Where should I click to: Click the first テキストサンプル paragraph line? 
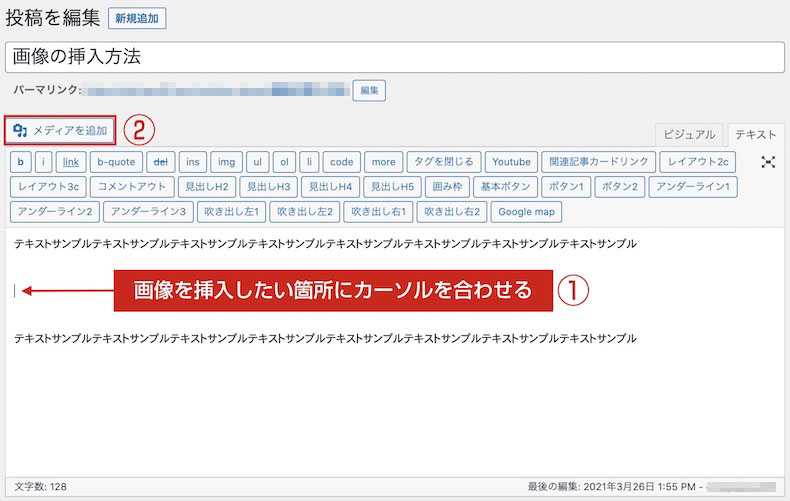325,244
